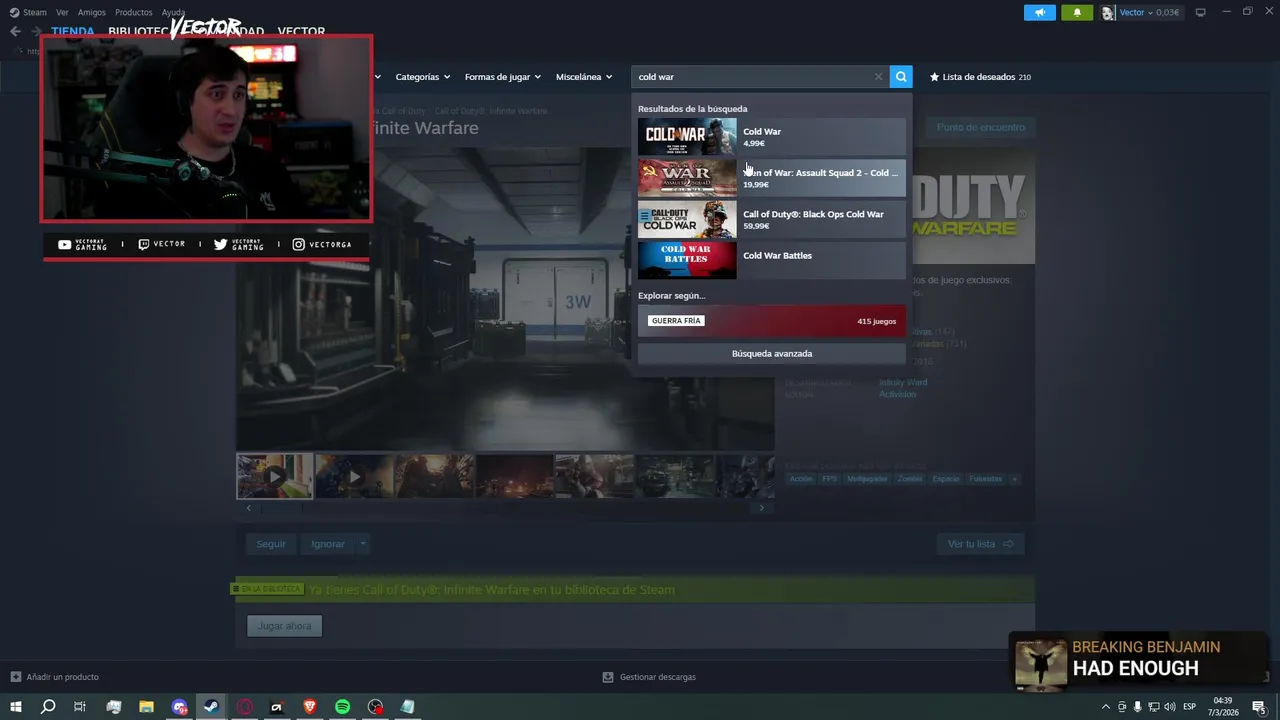The width and height of the screenshot is (1280, 720).
Task: Click Búsqueda avanzada button
Action: pyautogui.click(x=772, y=353)
